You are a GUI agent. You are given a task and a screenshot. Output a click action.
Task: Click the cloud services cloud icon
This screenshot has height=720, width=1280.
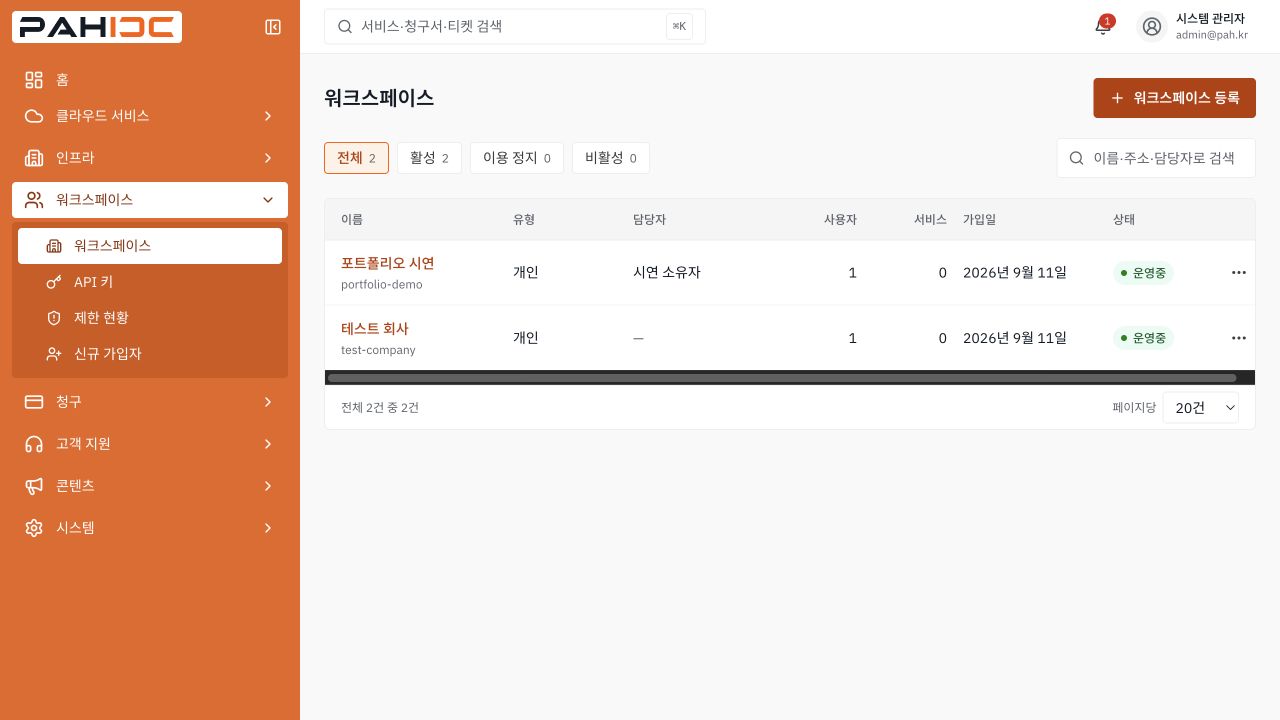34,116
